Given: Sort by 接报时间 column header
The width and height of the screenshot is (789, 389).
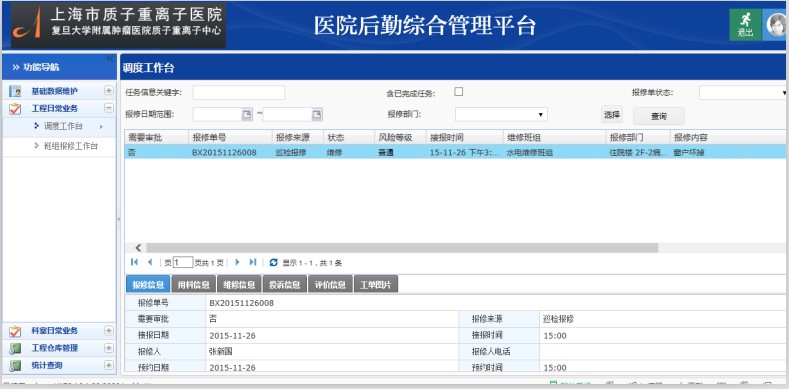Looking at the screenshot, I should coord(464,137).
